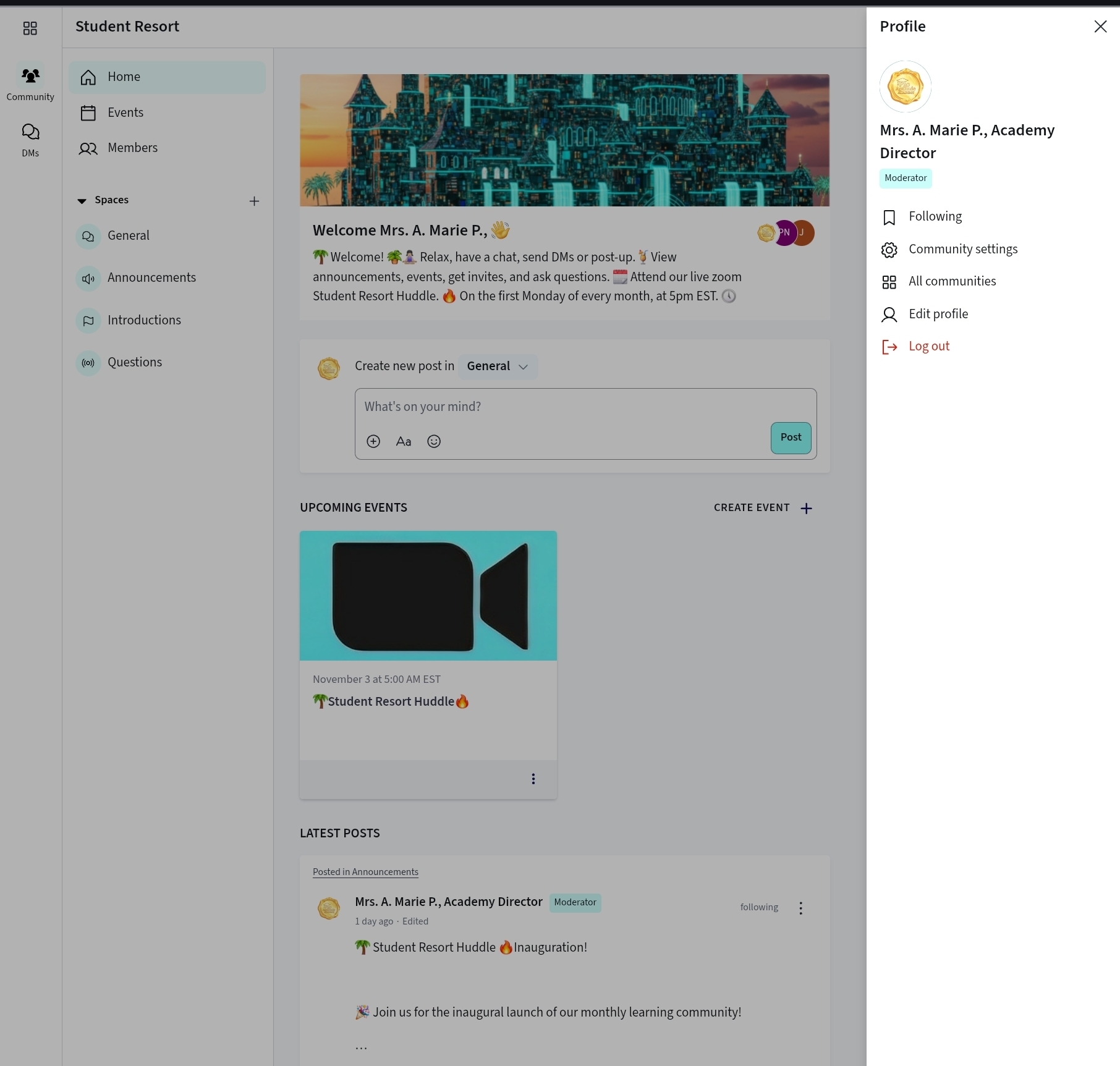Close the Profile panel
Screen dimensions: 1120x1066
click(1100, 27)
